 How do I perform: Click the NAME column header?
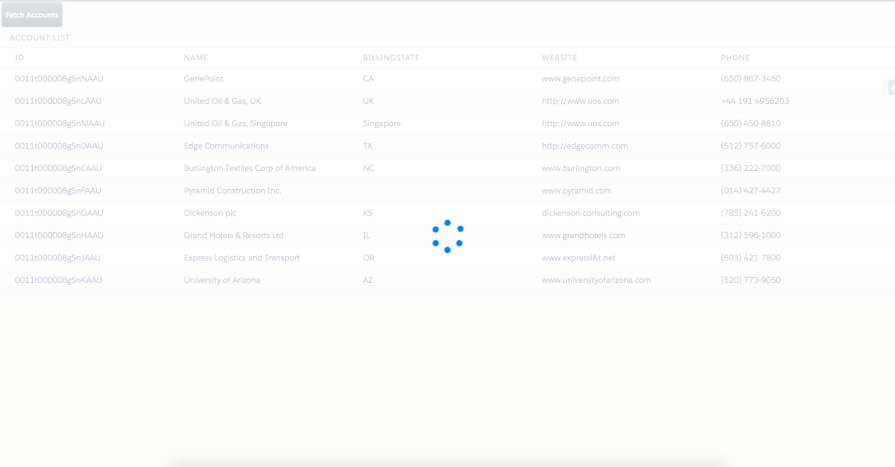[196, 58]
